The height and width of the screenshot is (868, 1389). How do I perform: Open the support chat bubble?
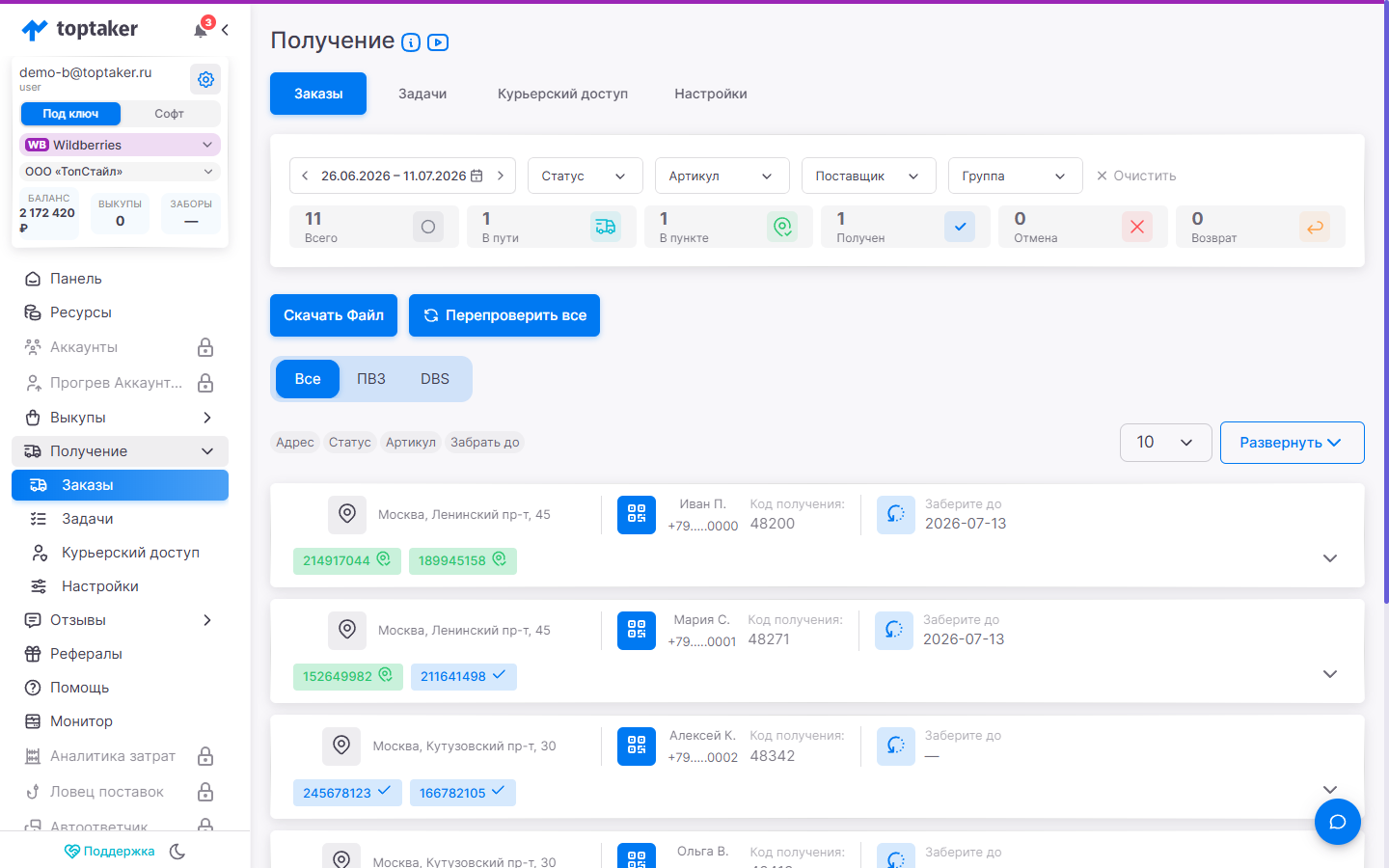(1338, 822)
